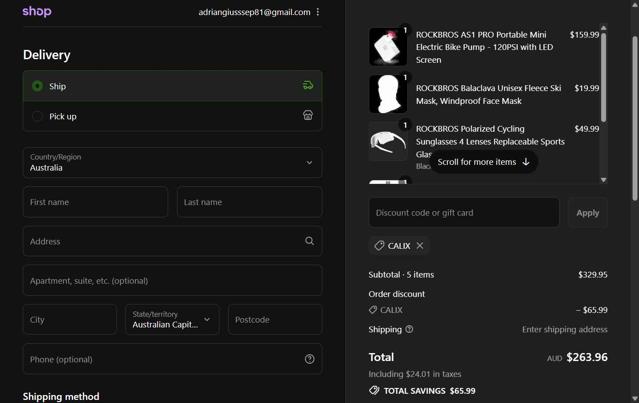Click the $19.99 price
This screenshot has width=639, height=403.
click(586, 88)
